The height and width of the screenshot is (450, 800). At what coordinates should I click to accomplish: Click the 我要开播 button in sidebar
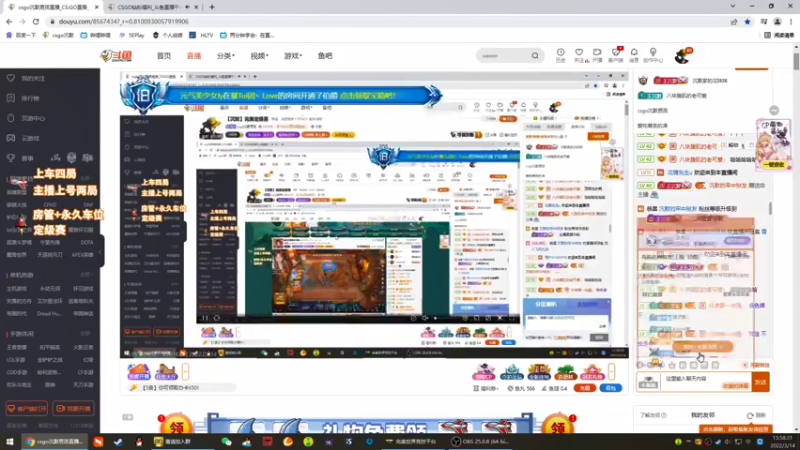pyautogui.click(x=73, y=408)
